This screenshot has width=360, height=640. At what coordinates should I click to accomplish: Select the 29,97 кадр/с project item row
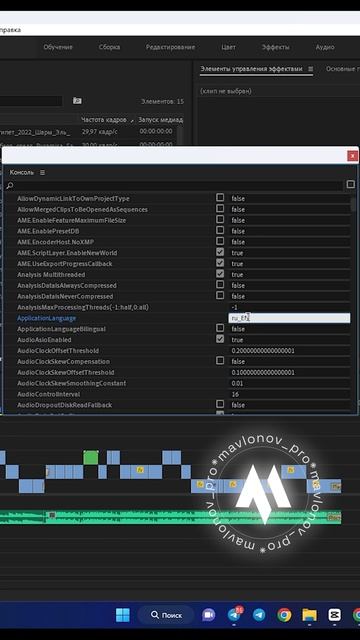(x=89, y=132)
